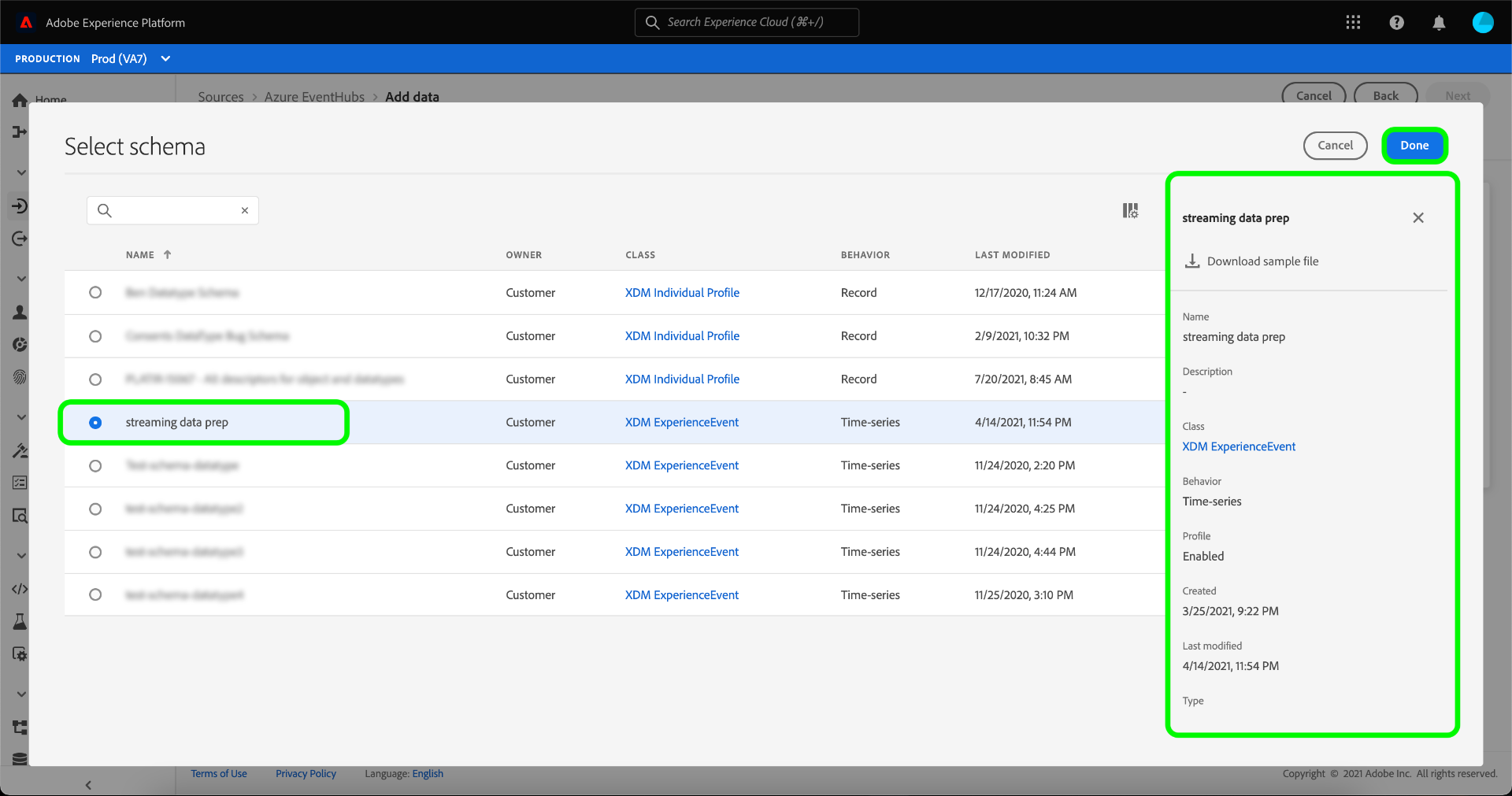This screenshot has height=796, width=1512.
Task: Close the streaming data prep details panel
Action: 1417,218
